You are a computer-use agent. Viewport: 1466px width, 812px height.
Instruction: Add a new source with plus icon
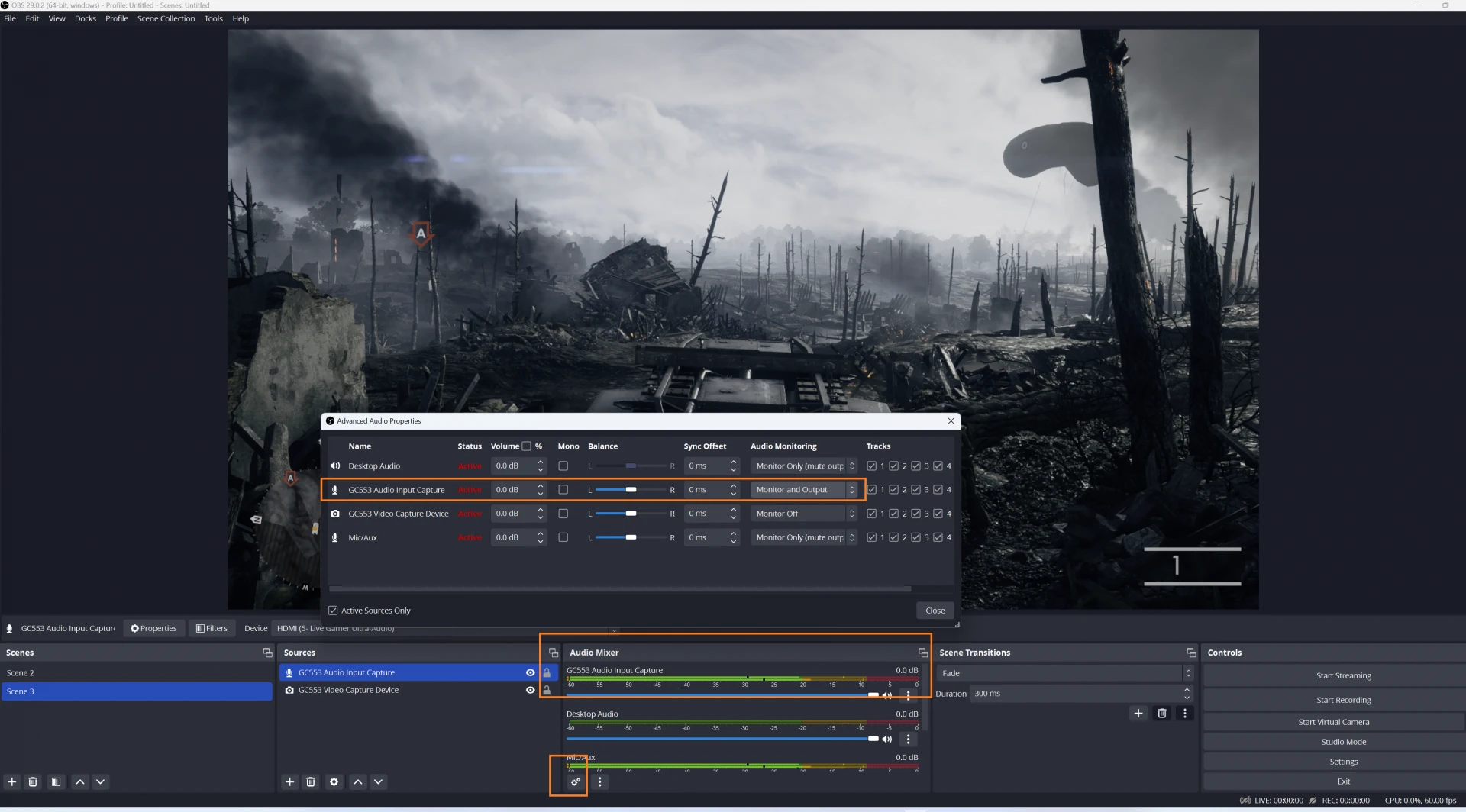(x=289, y=781)
